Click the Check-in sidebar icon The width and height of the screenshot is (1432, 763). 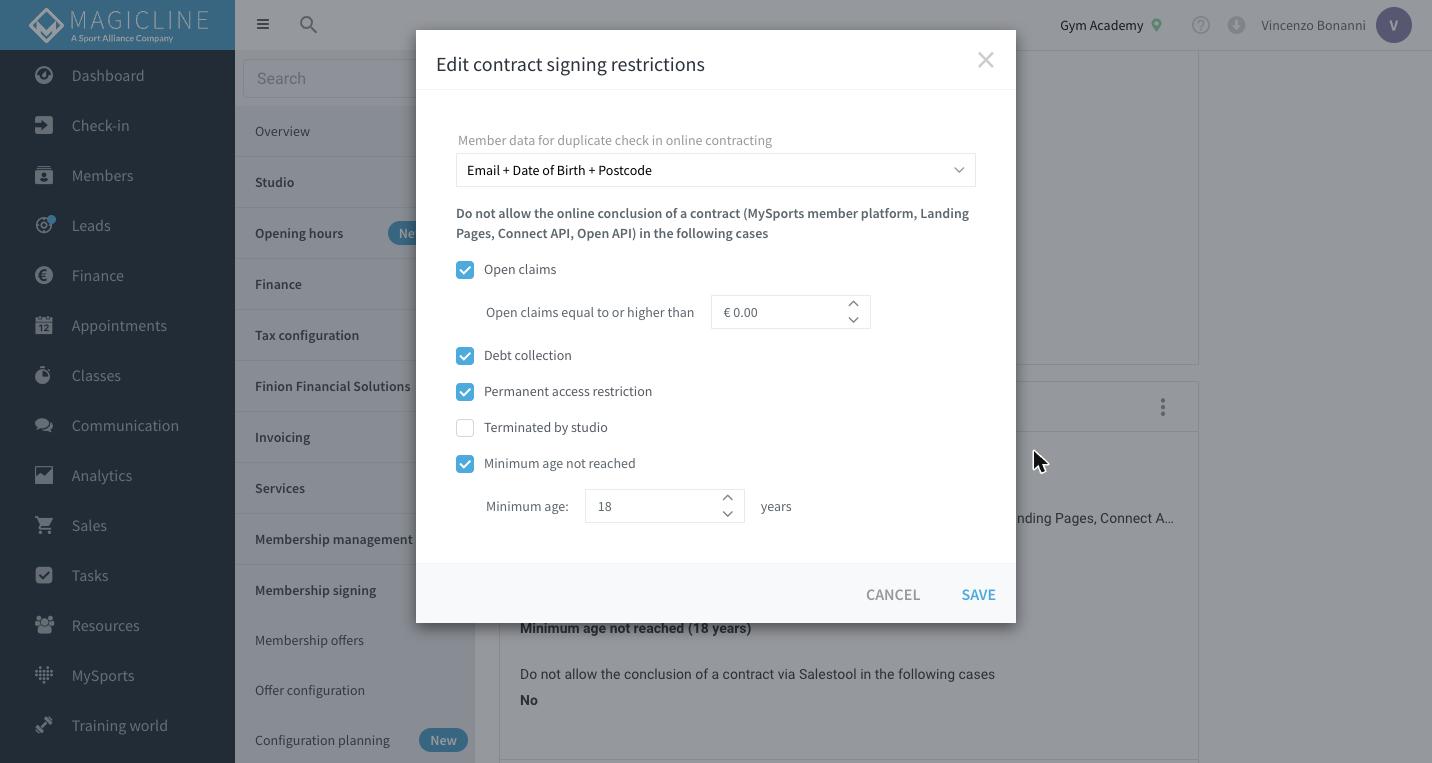(x=44, y=126)
